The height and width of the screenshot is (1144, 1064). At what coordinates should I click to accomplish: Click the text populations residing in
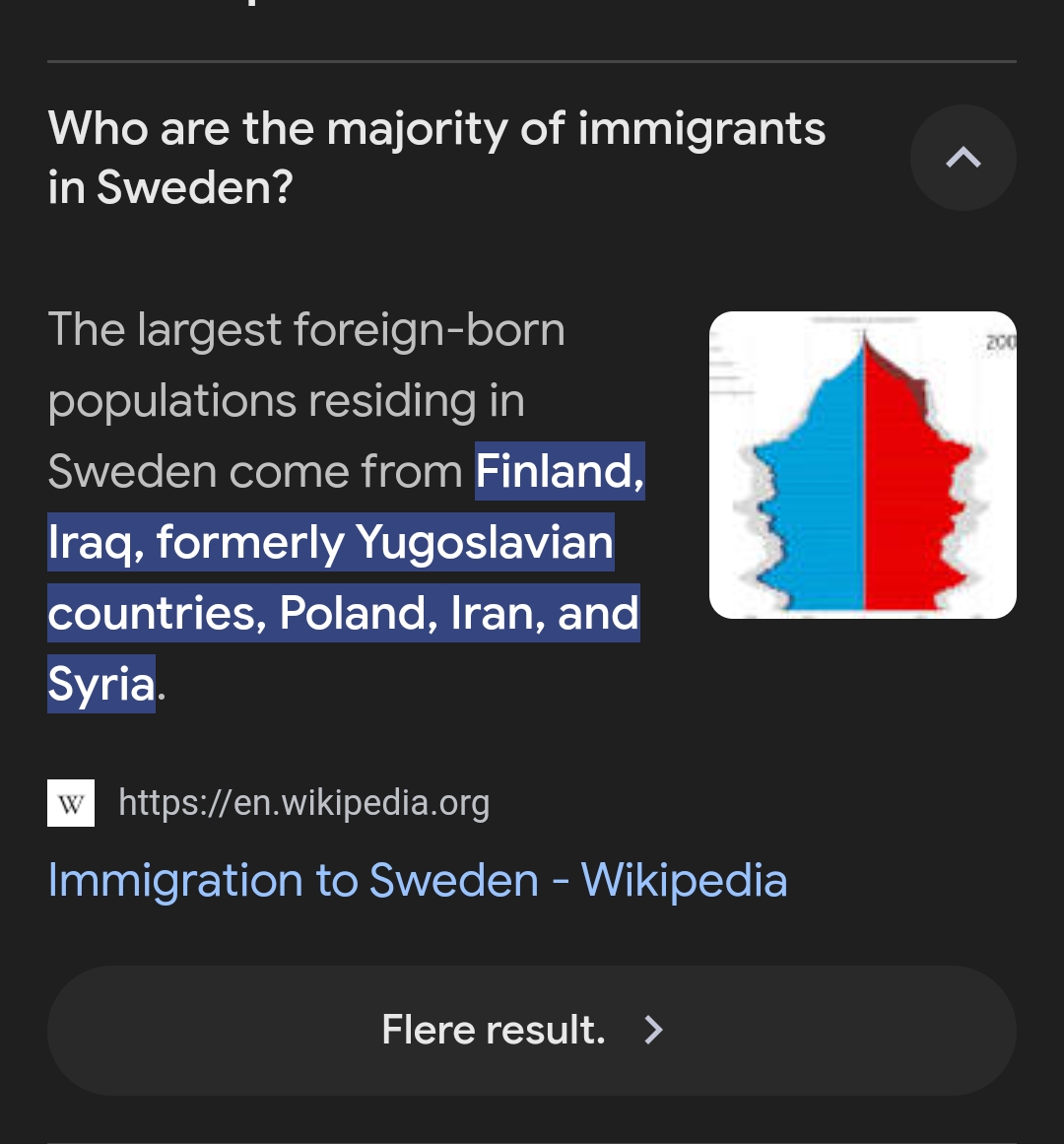(x=286, y=400)
